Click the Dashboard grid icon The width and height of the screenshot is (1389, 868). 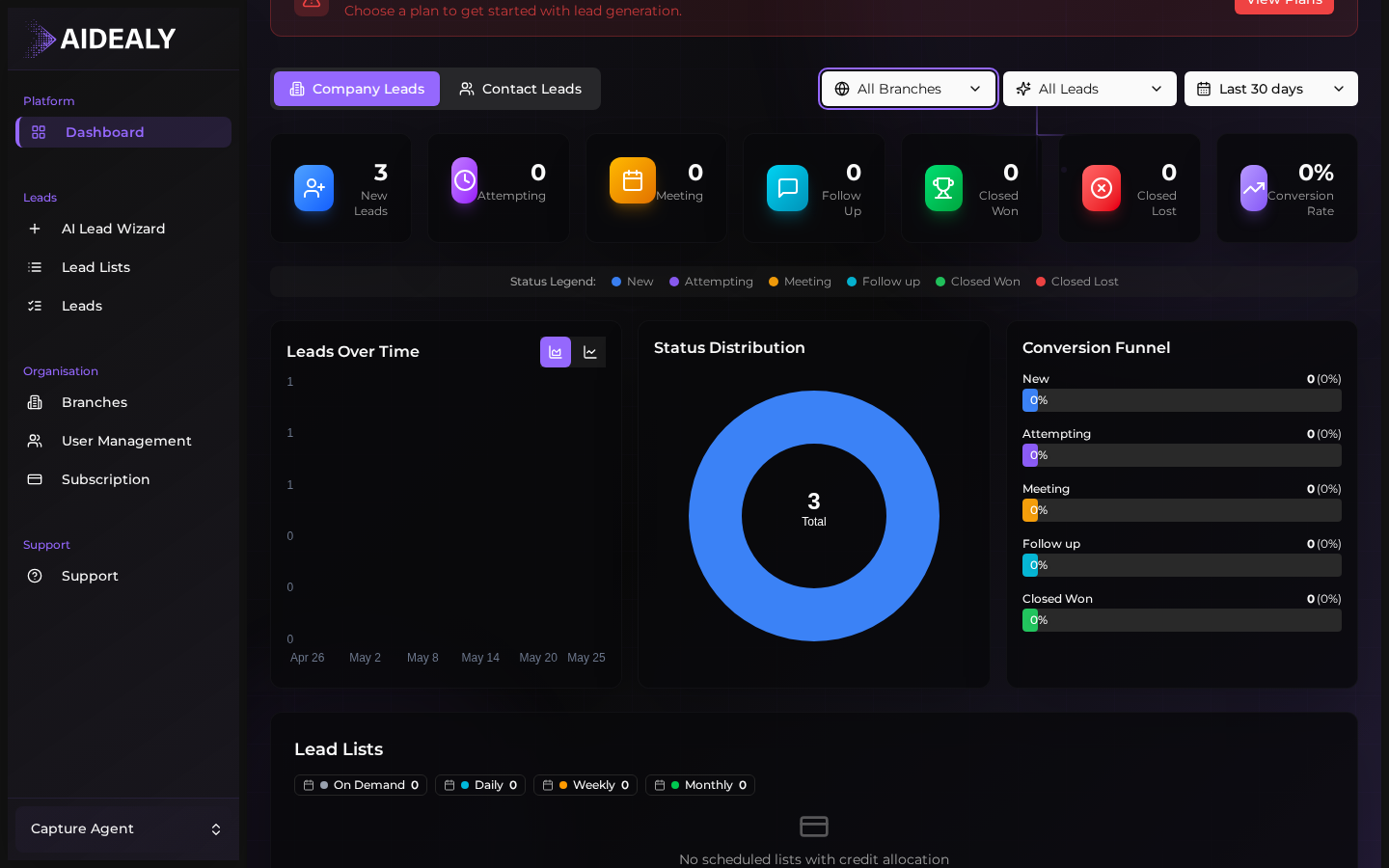pos(39,132)
